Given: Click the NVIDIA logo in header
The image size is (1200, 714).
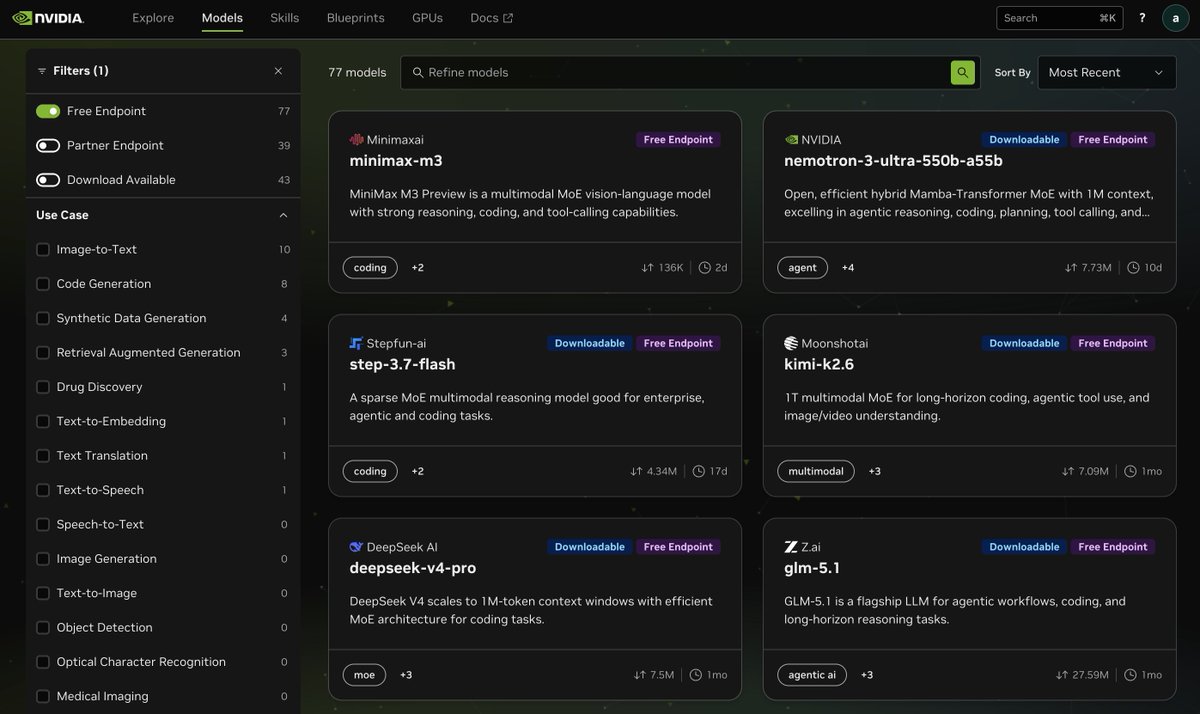Looking at the screenshot, I should (48, 18).
